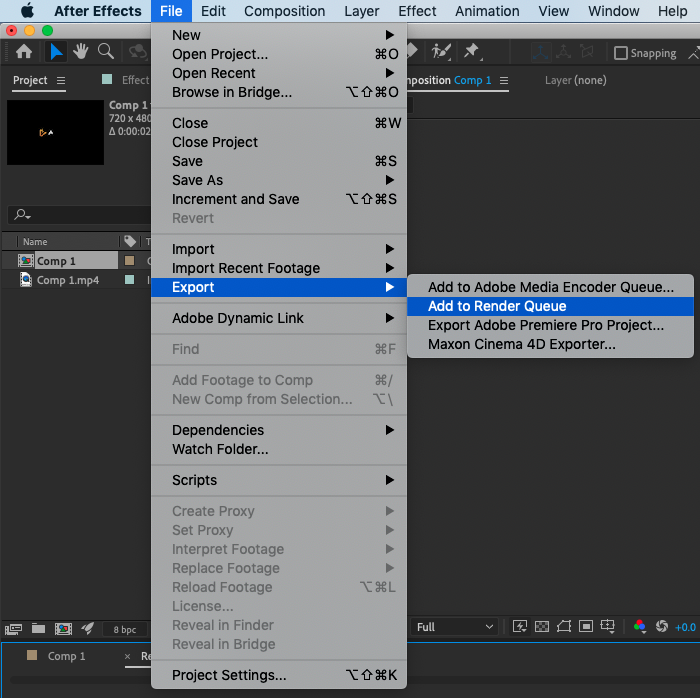Toggle the Region of Interest button

click(563, 627)
